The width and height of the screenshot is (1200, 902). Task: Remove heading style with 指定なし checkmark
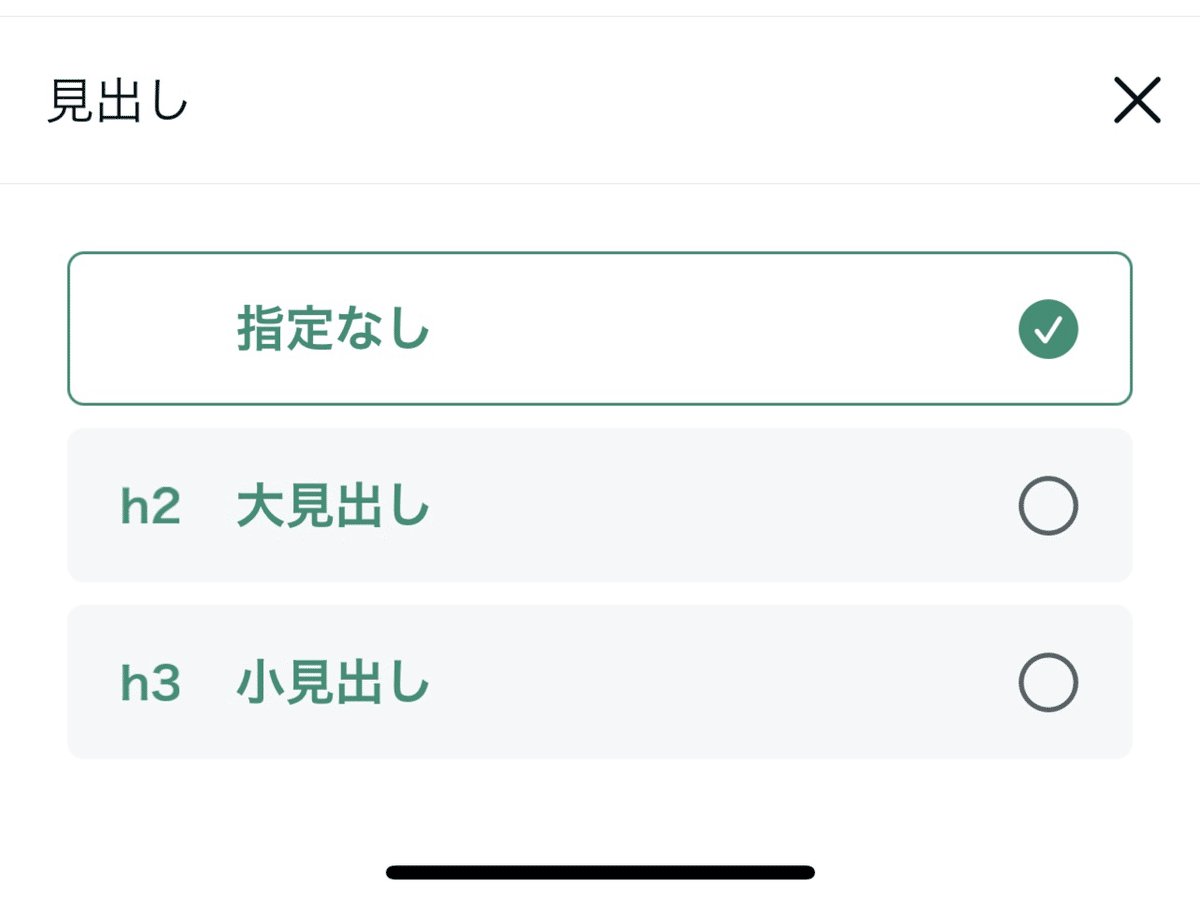click(1048, 329)
